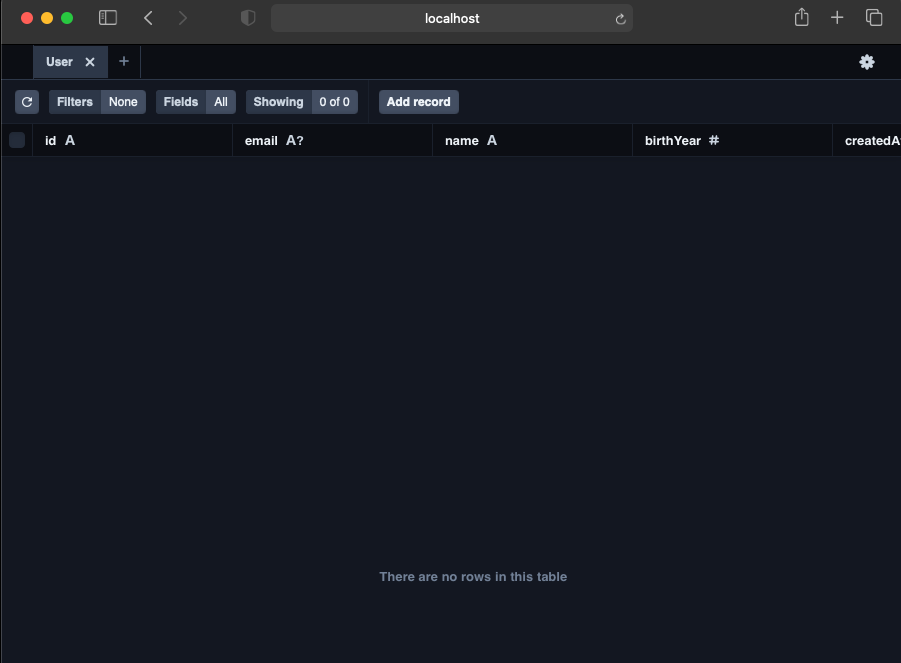This screenshot has width=901, height=663.
Task: Click the Add record button
Action: 418,101
